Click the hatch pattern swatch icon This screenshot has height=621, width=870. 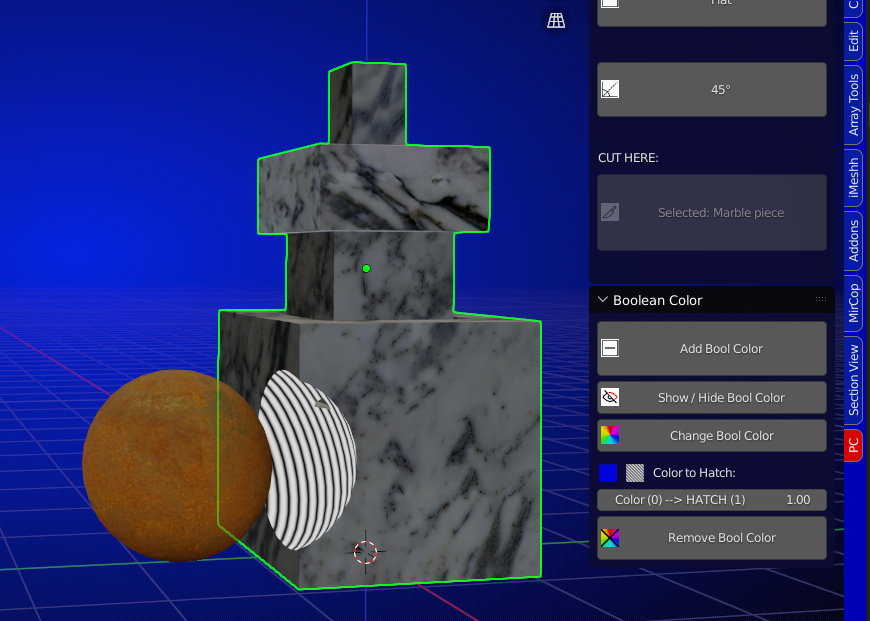tap(635, 472)
